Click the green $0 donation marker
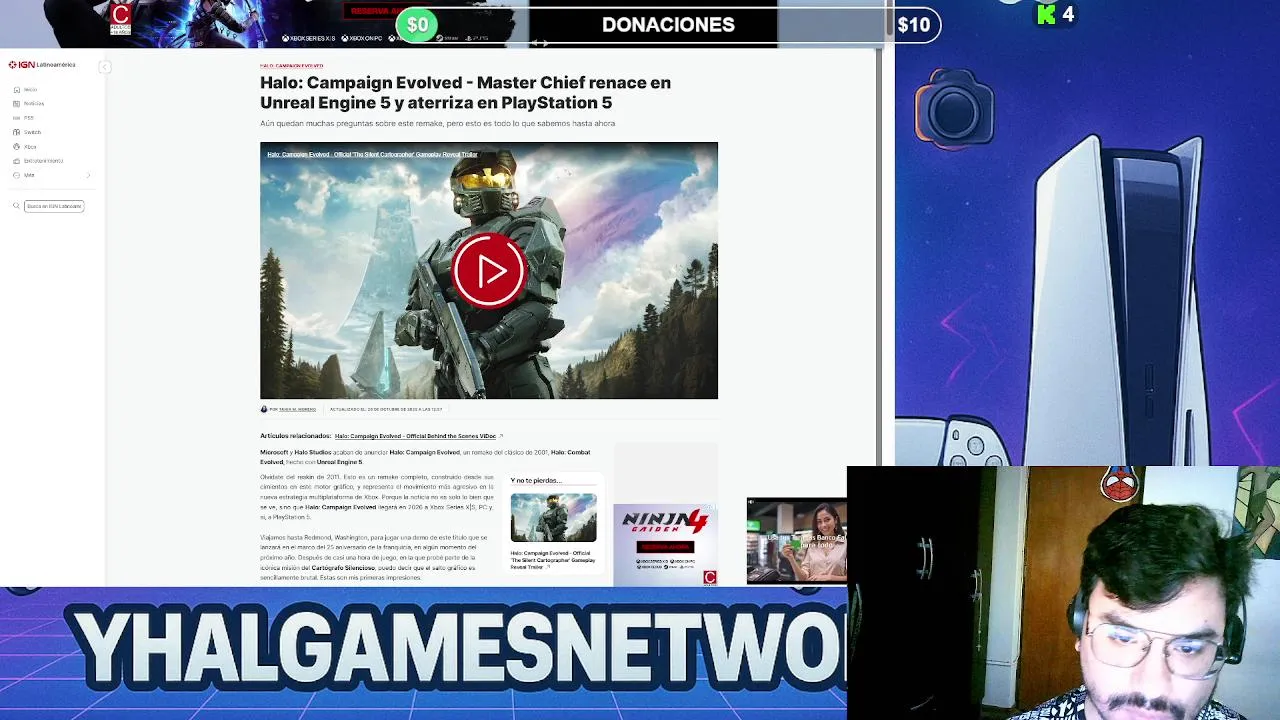The height and width of the screenshot is (720, 1280). tap(417, 25)
